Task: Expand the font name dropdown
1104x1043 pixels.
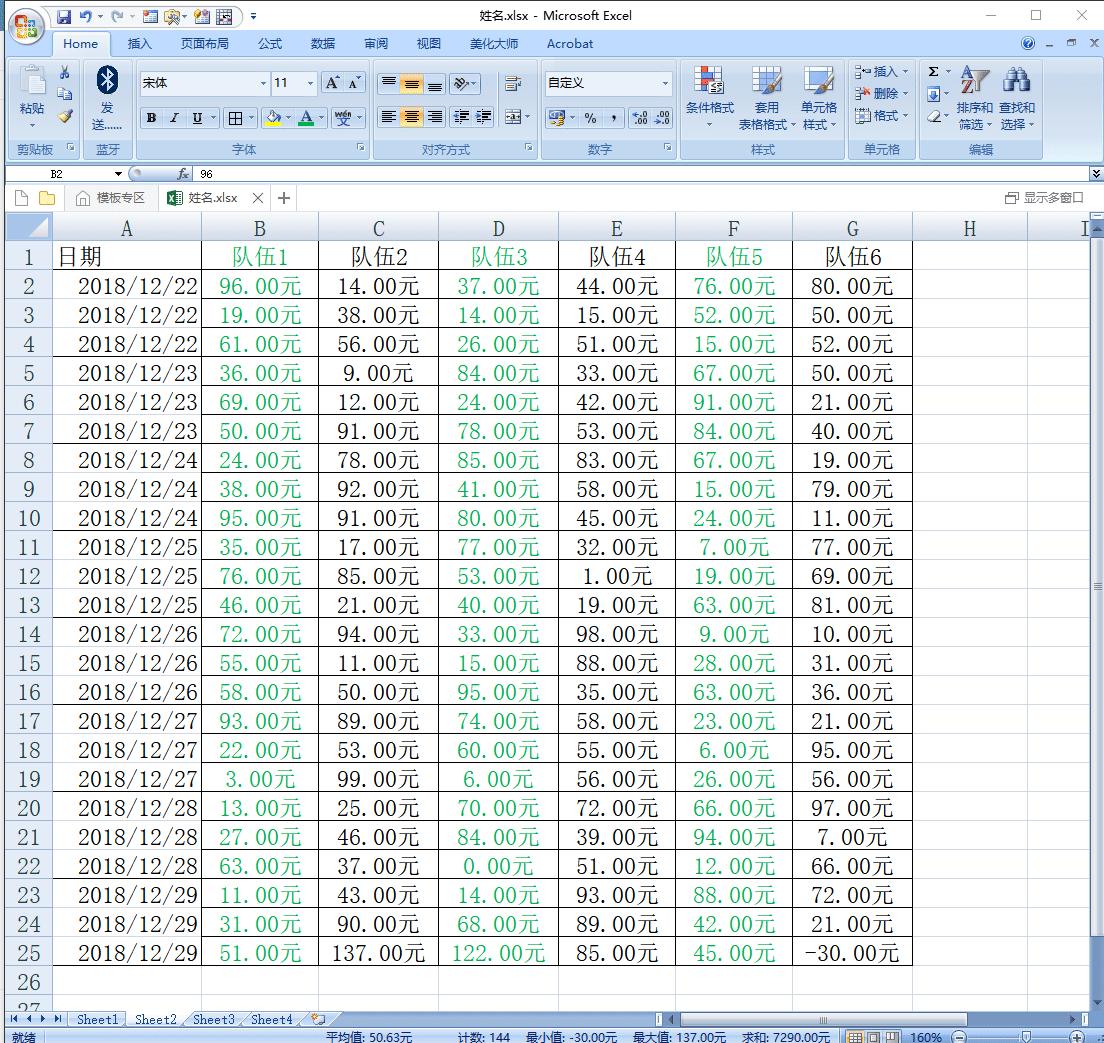Action: 263,83
